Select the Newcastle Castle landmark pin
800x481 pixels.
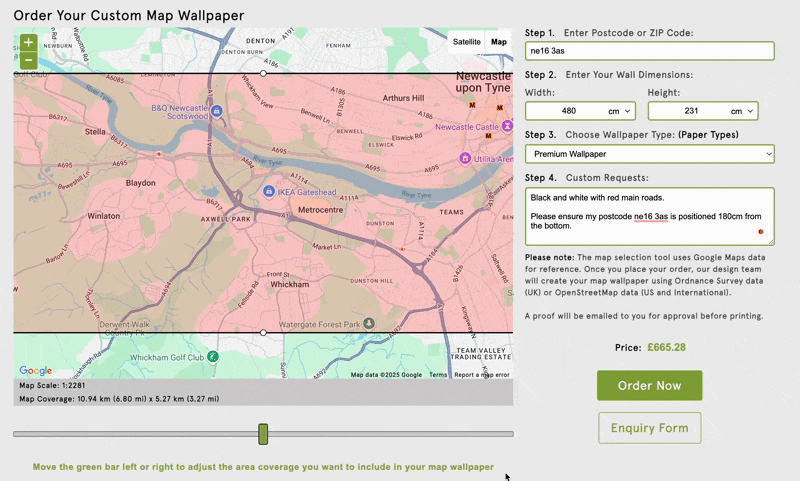507,125
